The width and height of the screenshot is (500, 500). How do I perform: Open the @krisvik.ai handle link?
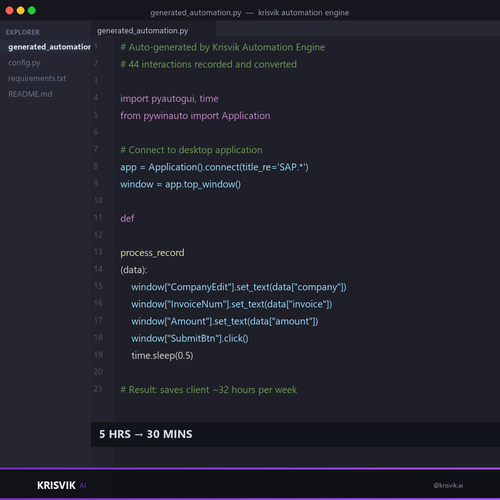448,485
